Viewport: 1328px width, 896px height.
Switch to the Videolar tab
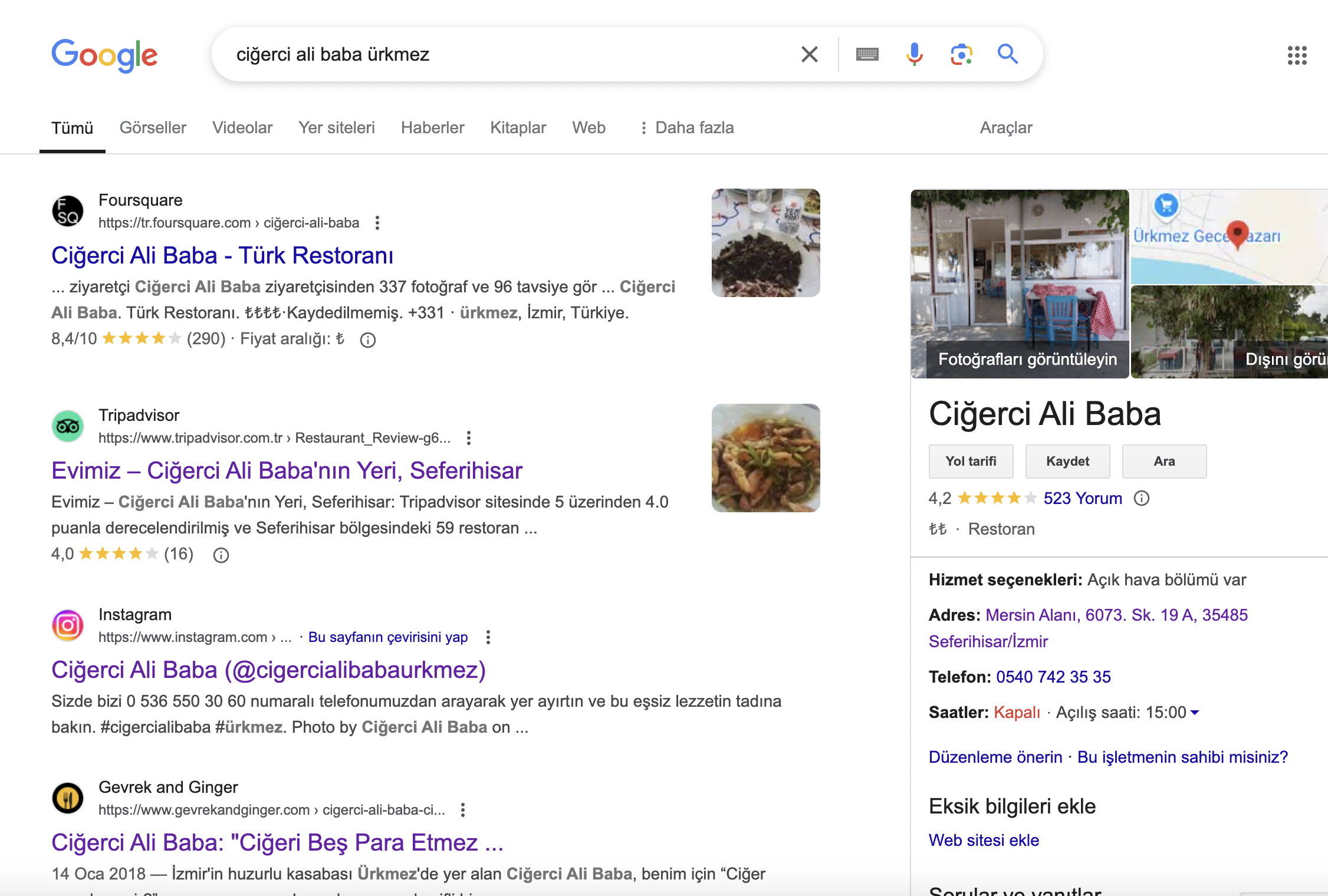click(242, 128)
